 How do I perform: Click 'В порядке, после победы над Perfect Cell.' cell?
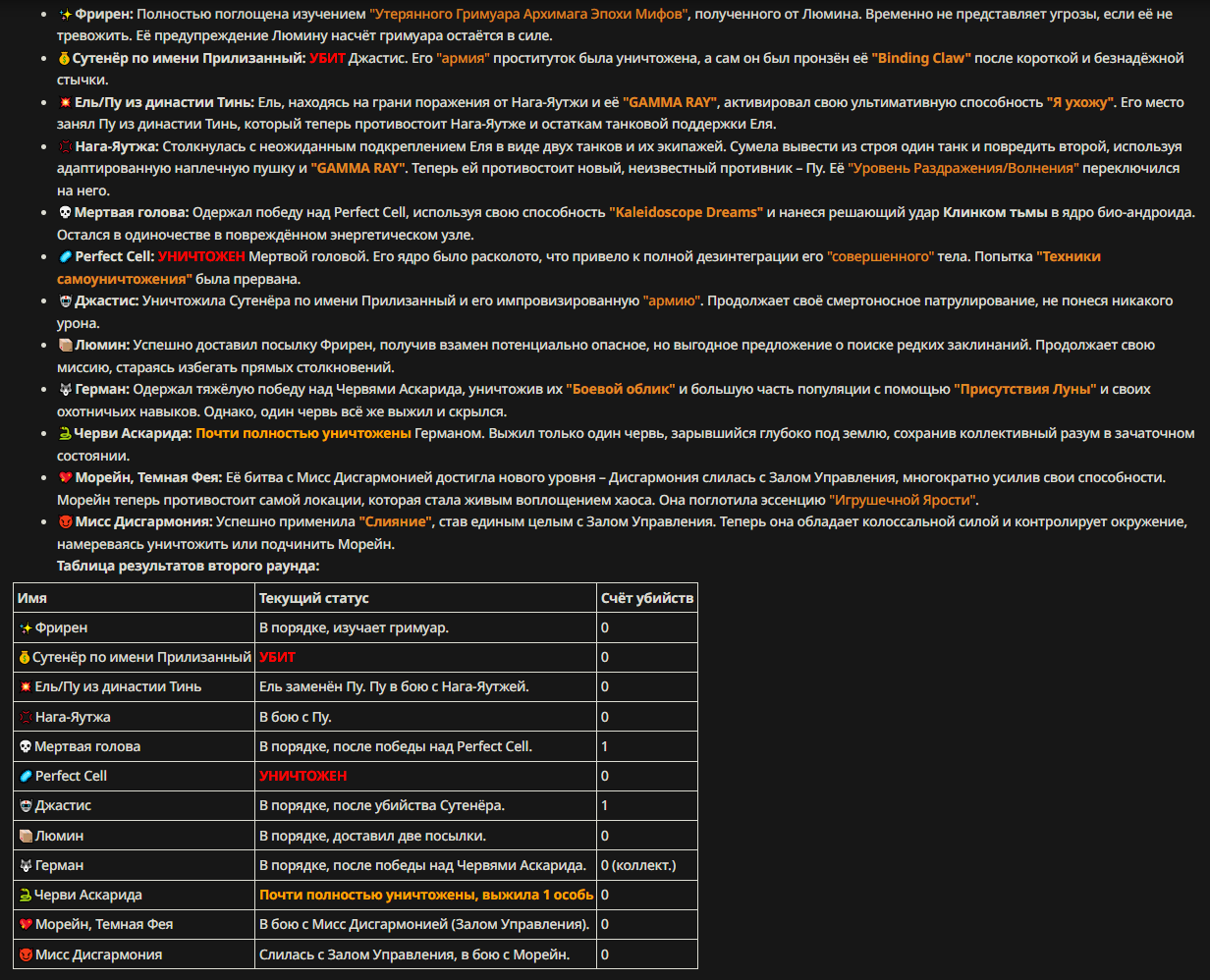(425, 746)
